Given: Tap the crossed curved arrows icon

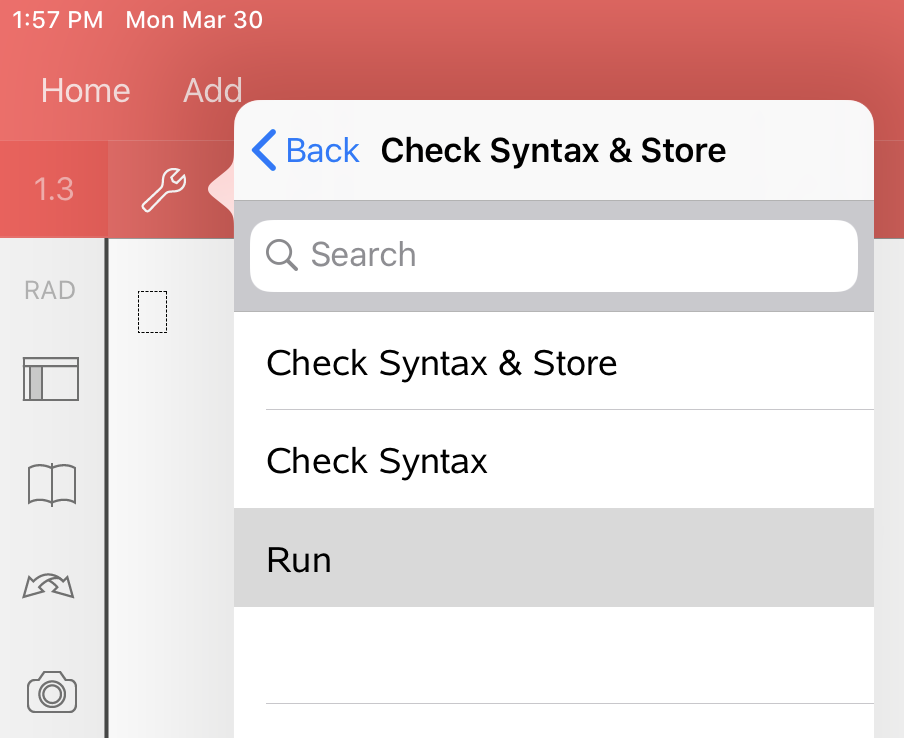Looking at the screenshot, I should (51, 586).
